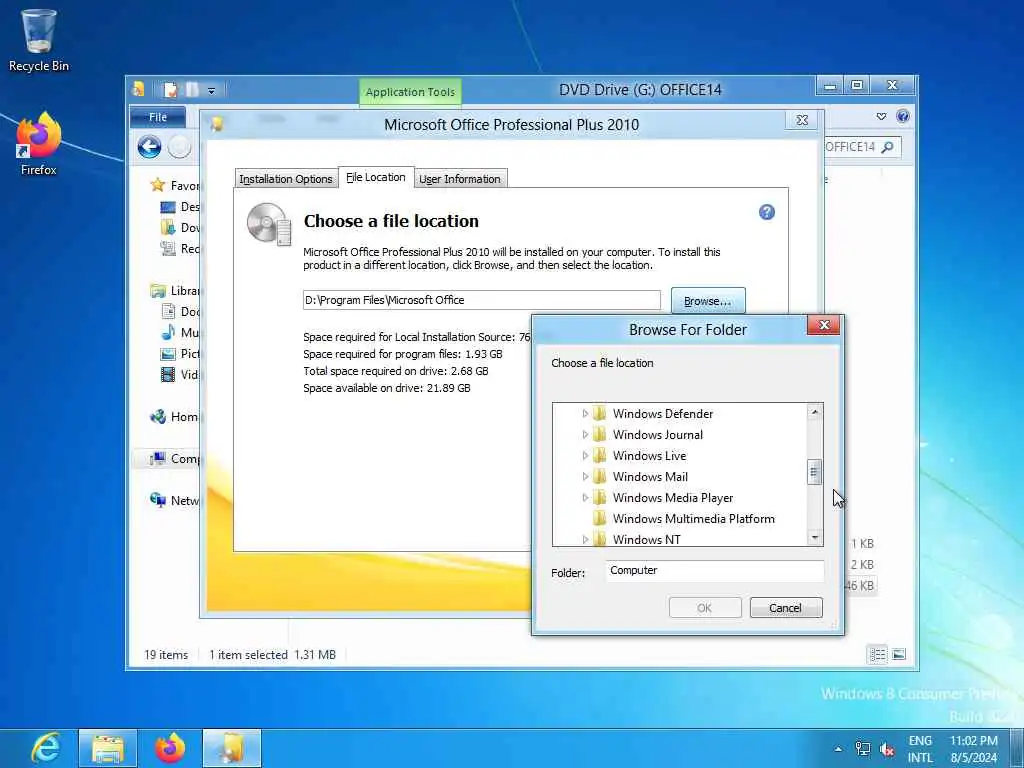
Task: Click Windows Defender folder icon
Action: coord(599,413)
